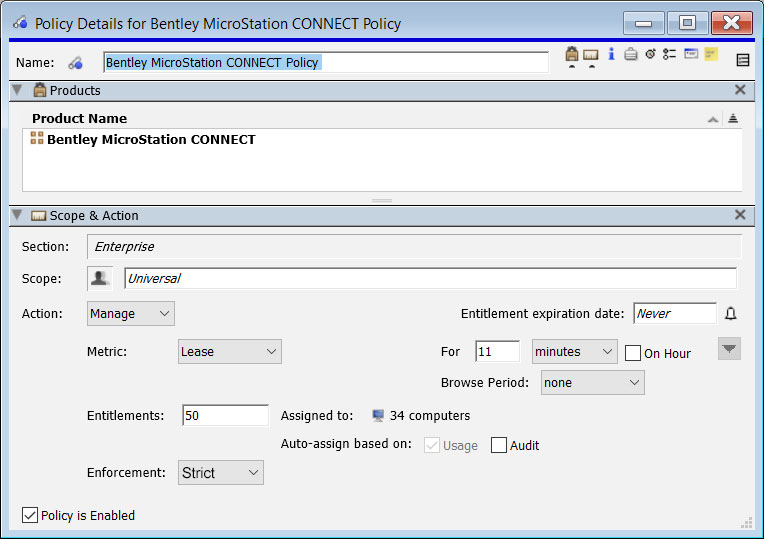The height and width of the screenshot is (539, 764).
Task: Select the Bentley MicroStation CONNECT product row
Action: [x=382, y=139]
